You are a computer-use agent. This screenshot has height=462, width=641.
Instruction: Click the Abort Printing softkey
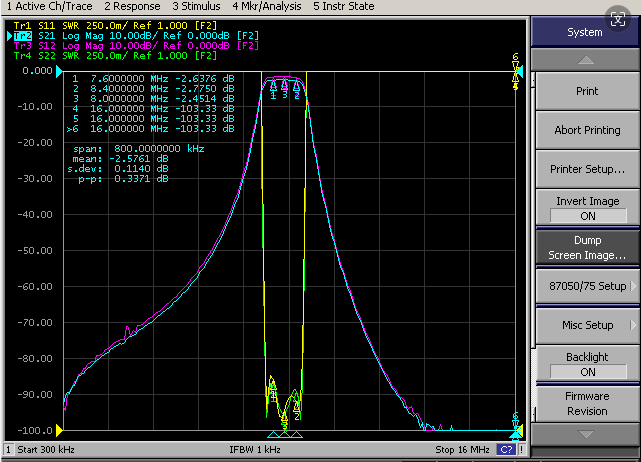588,130
